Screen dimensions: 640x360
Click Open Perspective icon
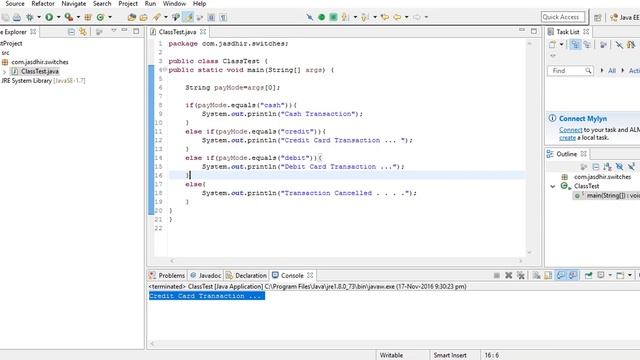[x=598, y=17]
